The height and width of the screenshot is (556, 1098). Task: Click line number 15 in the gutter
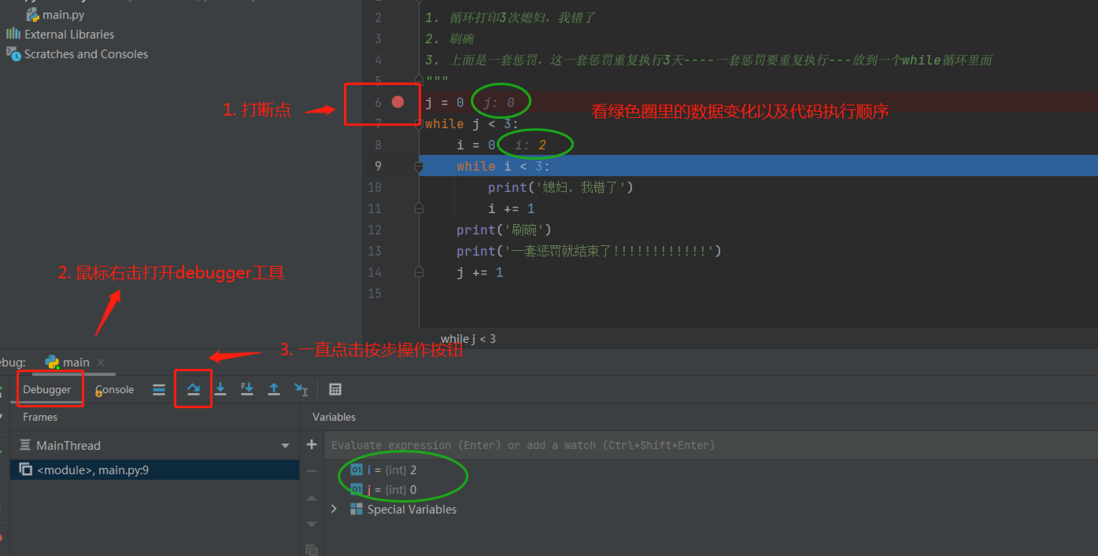tap(375, 293)
